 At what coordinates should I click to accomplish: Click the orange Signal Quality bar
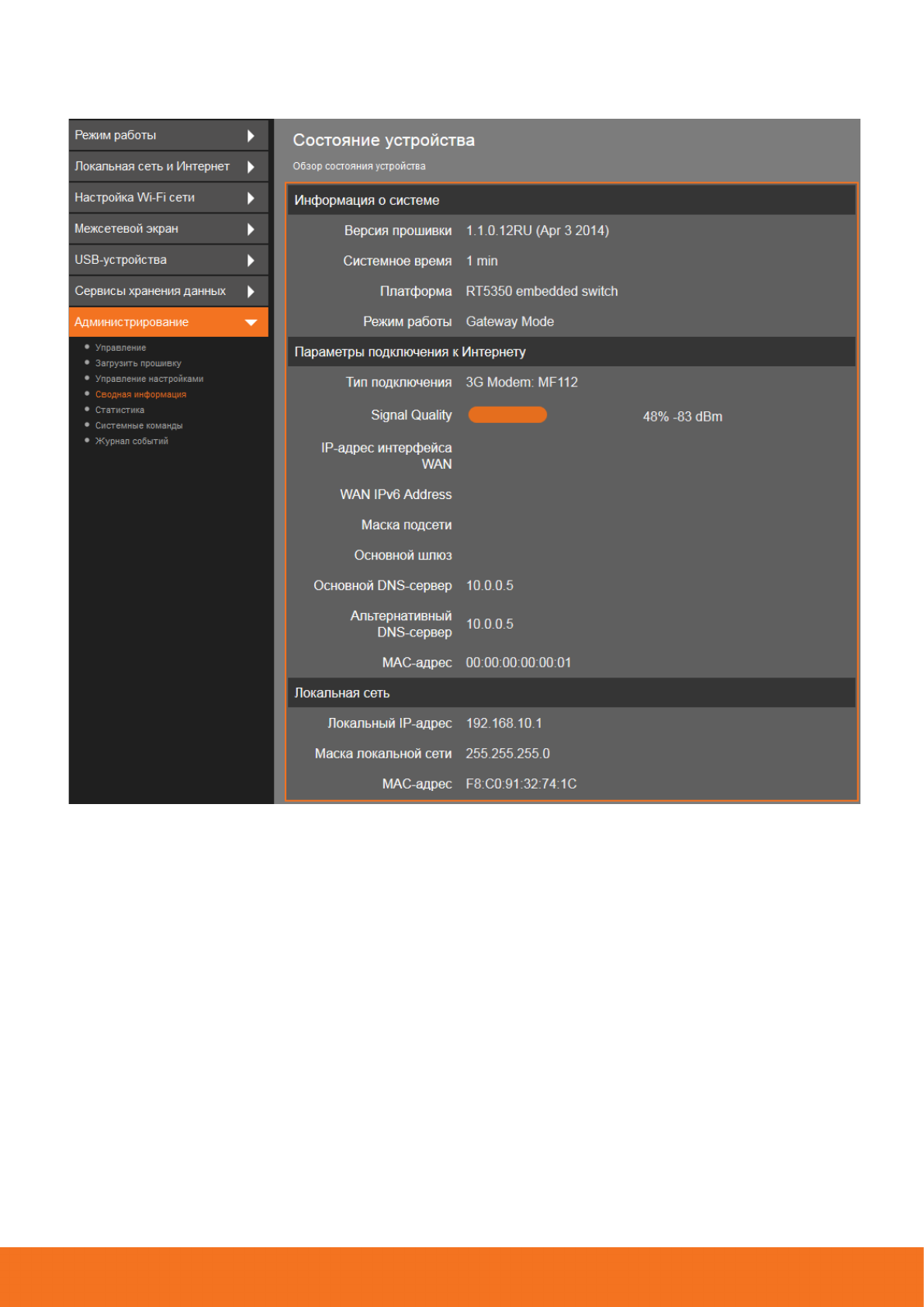pos(507,415)
